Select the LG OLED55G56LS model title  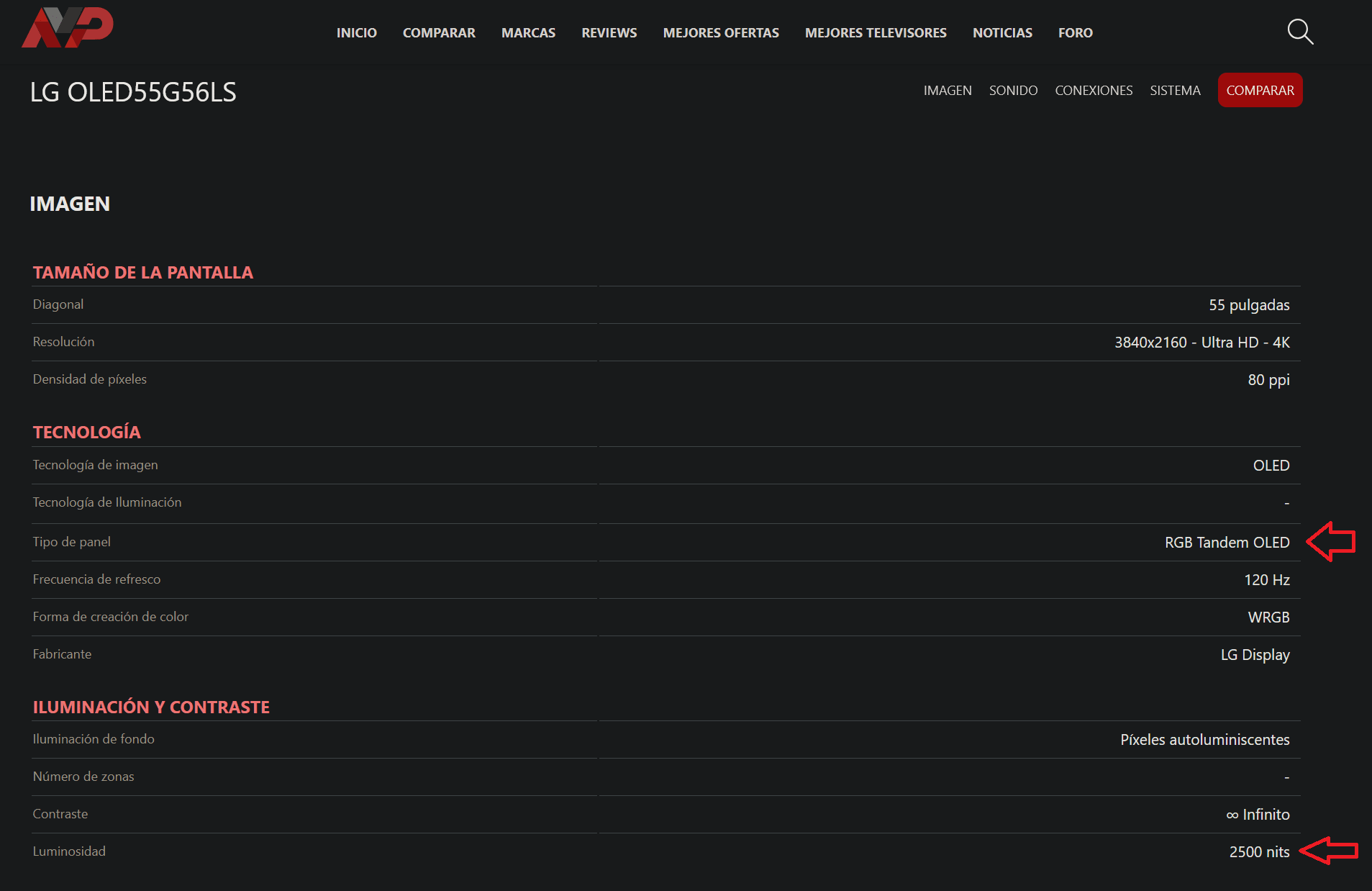133,92
